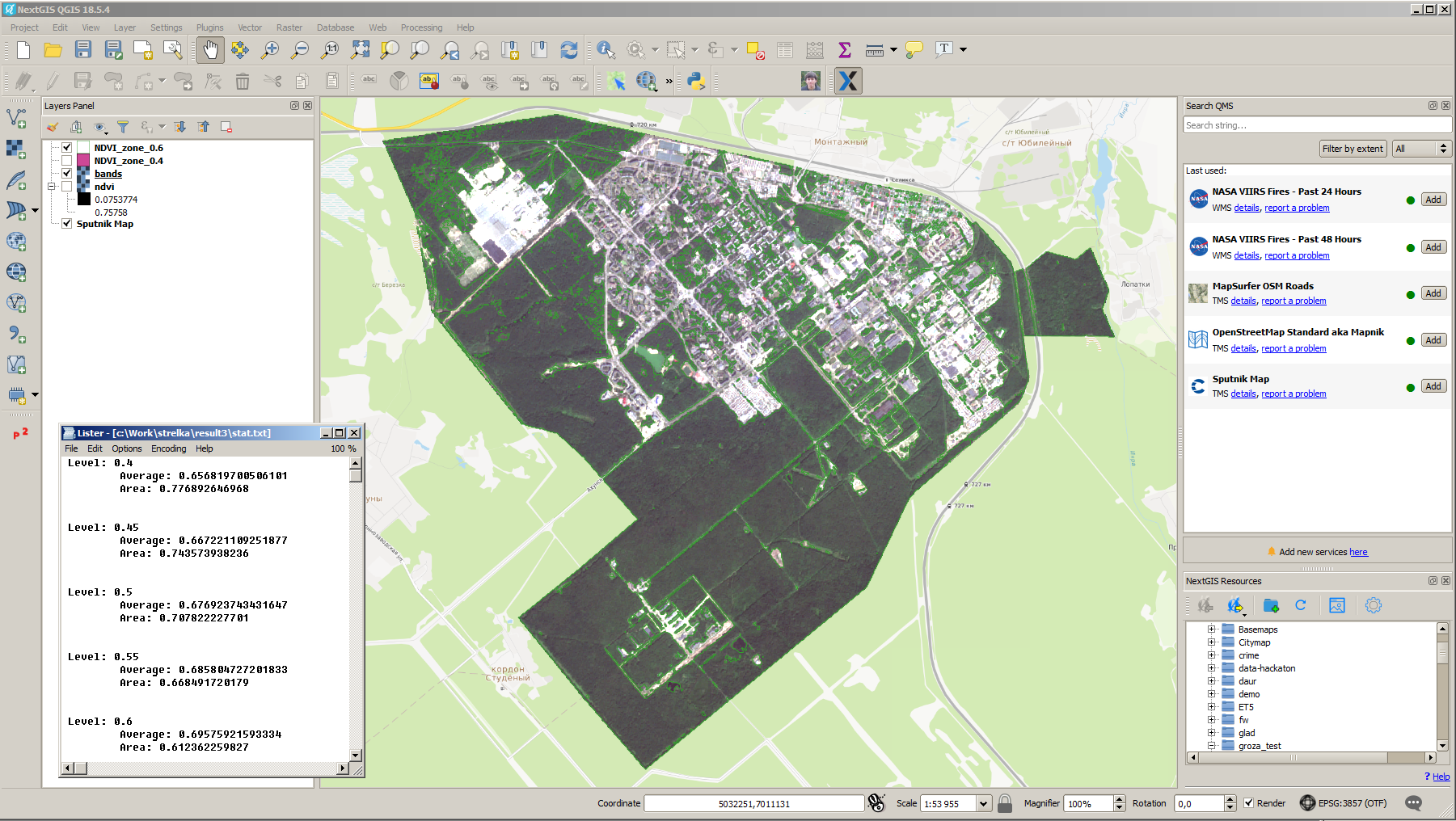Image resolution: width=1456 pixels, height=821 pixels.
Task: Click the Zoom Full extent icon
Action: 360,50
